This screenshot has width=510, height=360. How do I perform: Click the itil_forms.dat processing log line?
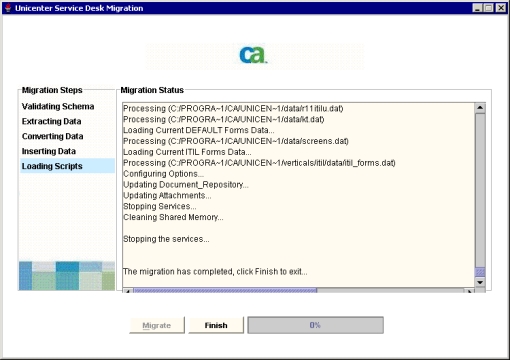(x=259, y=163)
